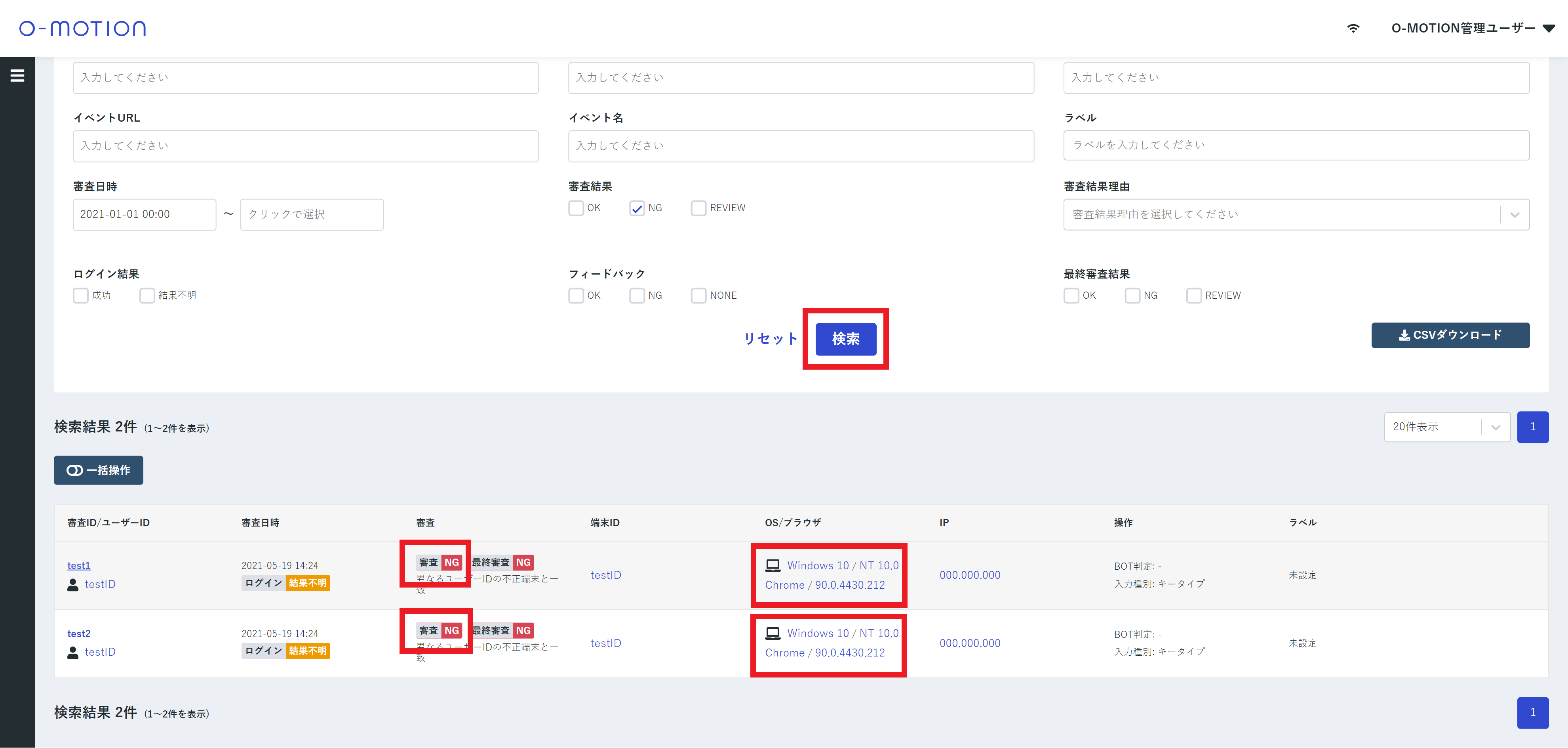
Task: Check the 成功 checkbox under ログイン結果
Action: tap(81, 296)
